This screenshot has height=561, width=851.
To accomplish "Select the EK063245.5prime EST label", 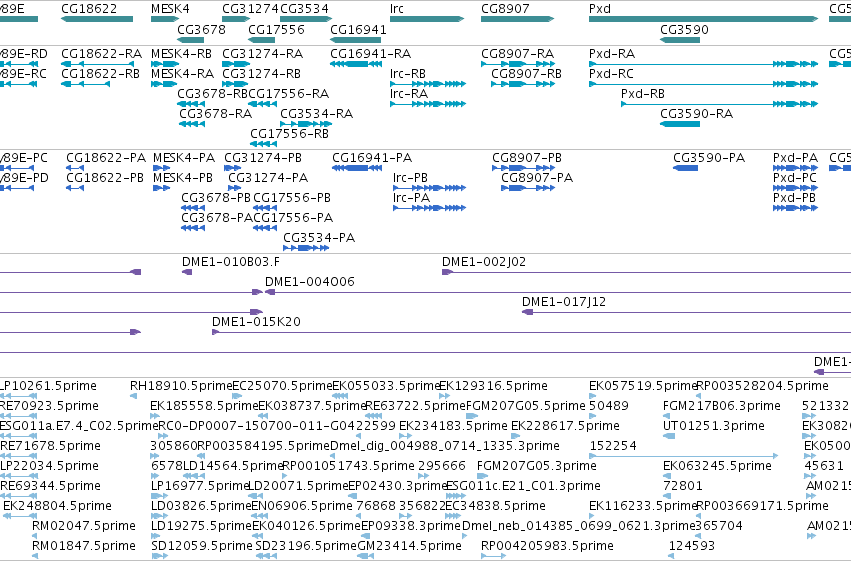I will pos(717,466).
